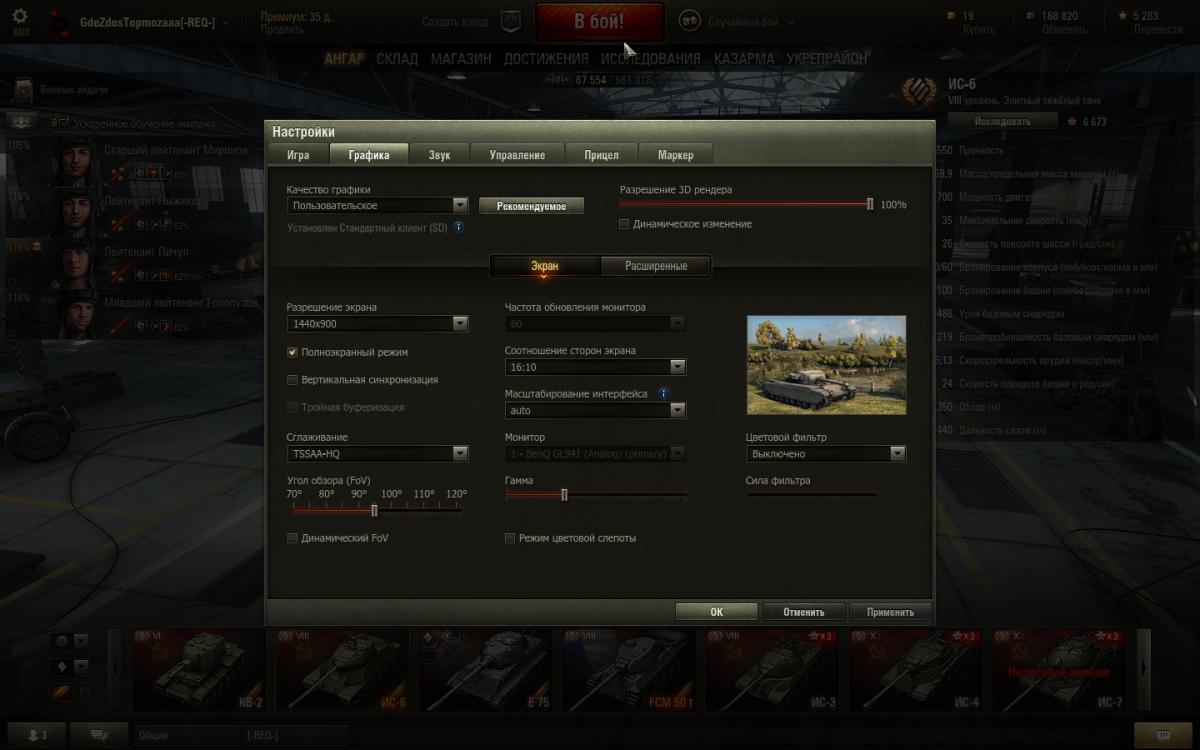Click the Применить button
Screen dimensions: 1200x750
(890, 612)
